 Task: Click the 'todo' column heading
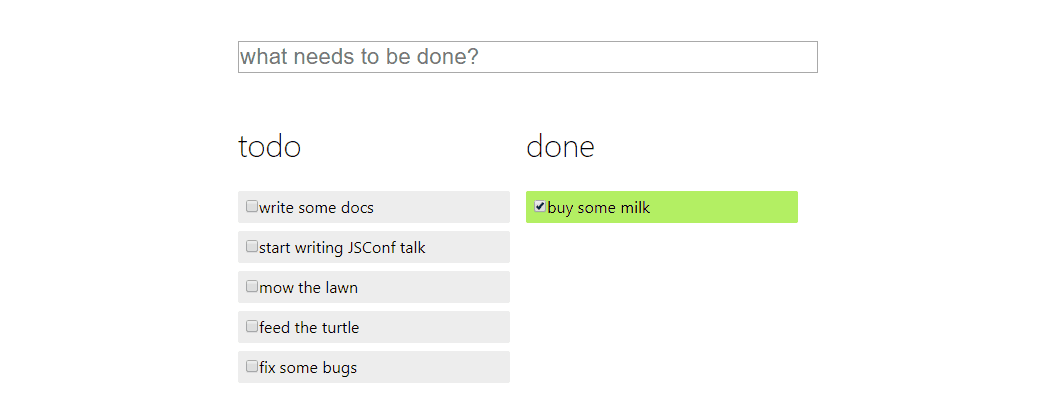pos(269,147)
